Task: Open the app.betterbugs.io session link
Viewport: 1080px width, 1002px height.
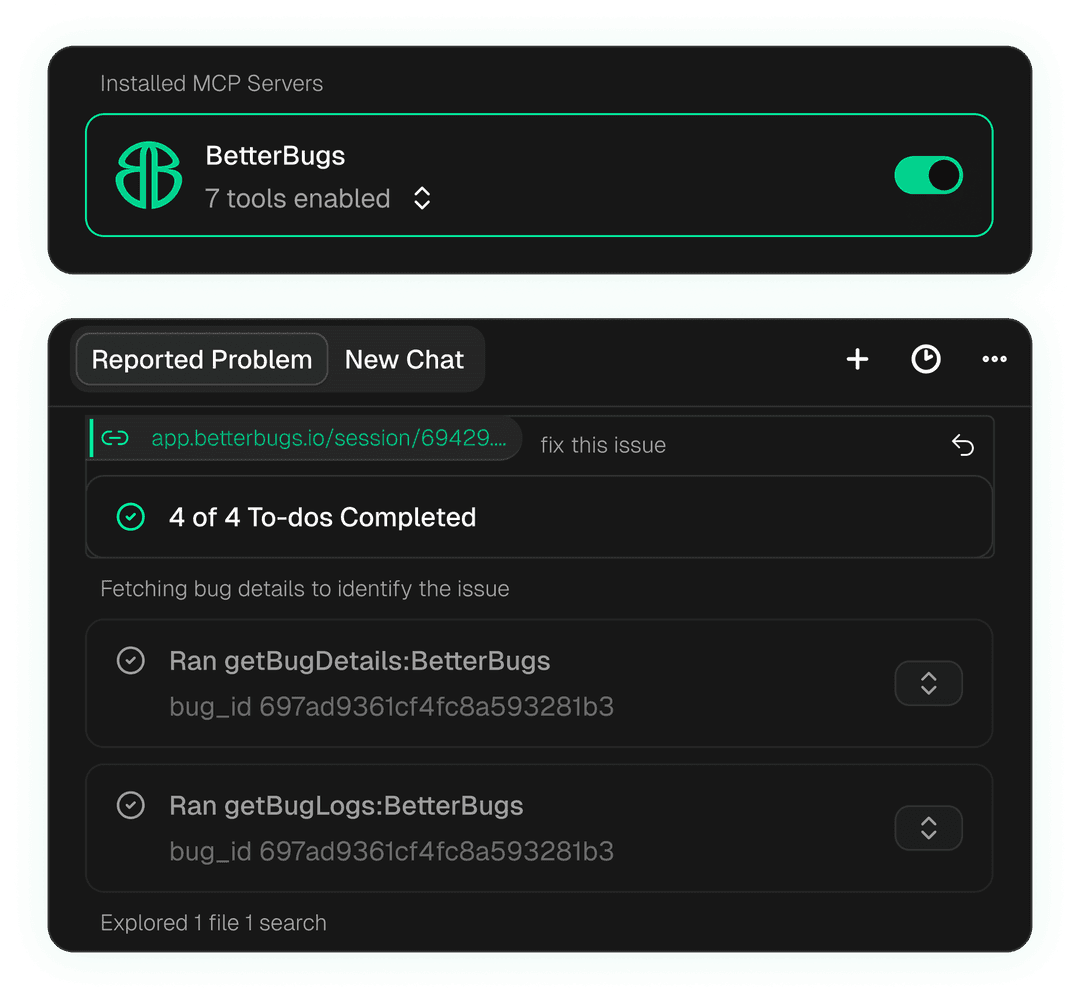Action: [x=329, y=438]
